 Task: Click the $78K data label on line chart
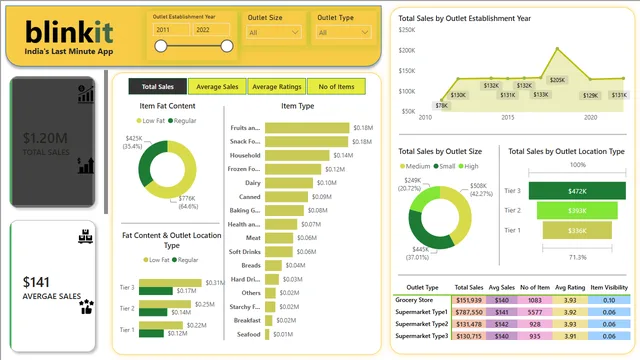click(x=441, y=105)
